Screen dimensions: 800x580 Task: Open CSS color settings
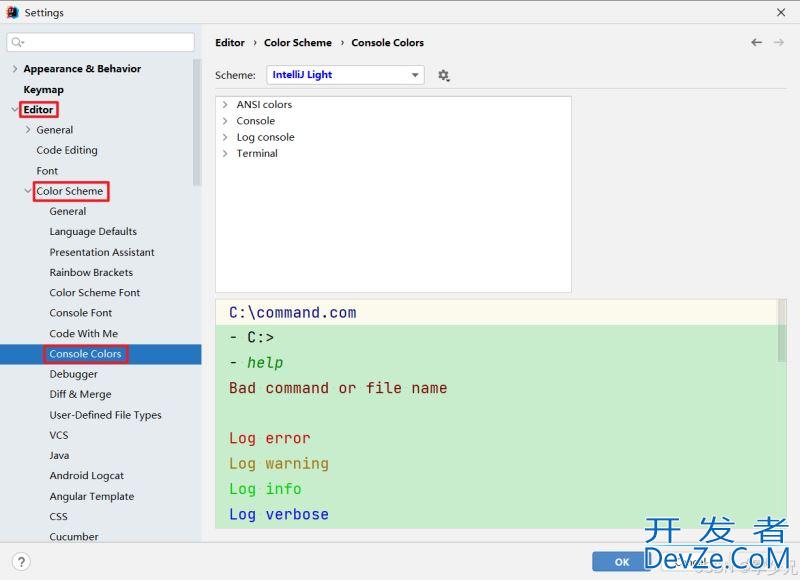[58, 516]
